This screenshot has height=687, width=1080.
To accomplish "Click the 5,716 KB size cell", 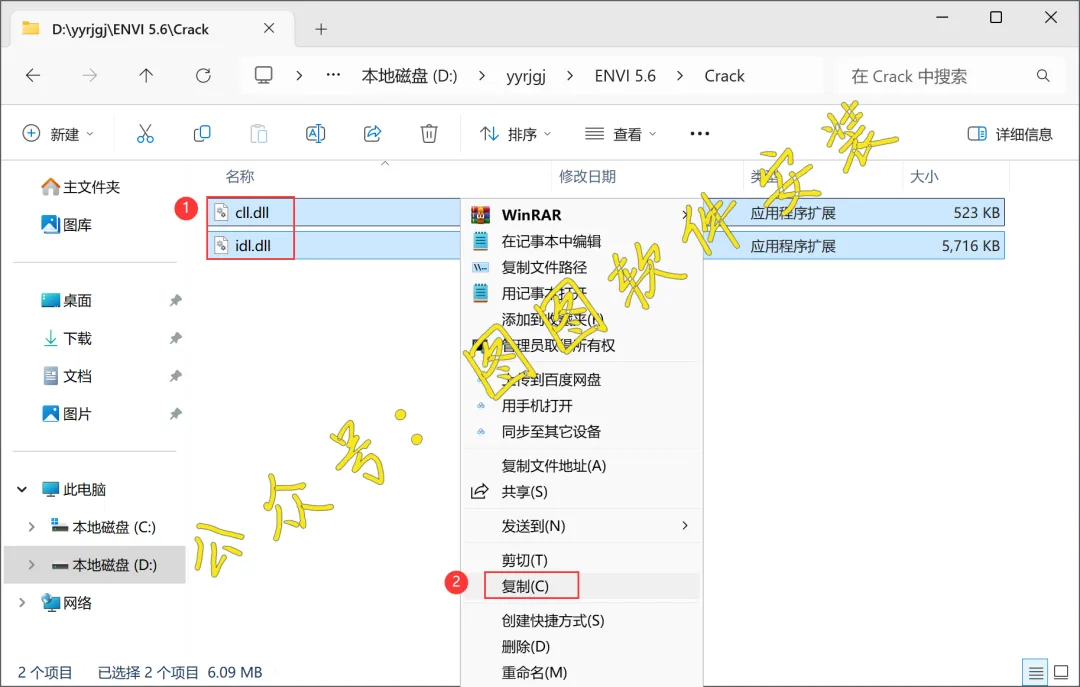I will (x=970, y=246).
